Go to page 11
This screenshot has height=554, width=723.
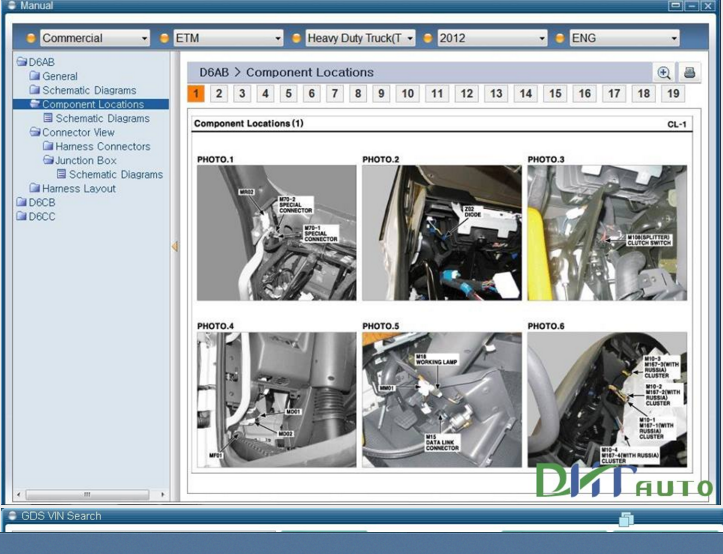(x=437, y=94)
